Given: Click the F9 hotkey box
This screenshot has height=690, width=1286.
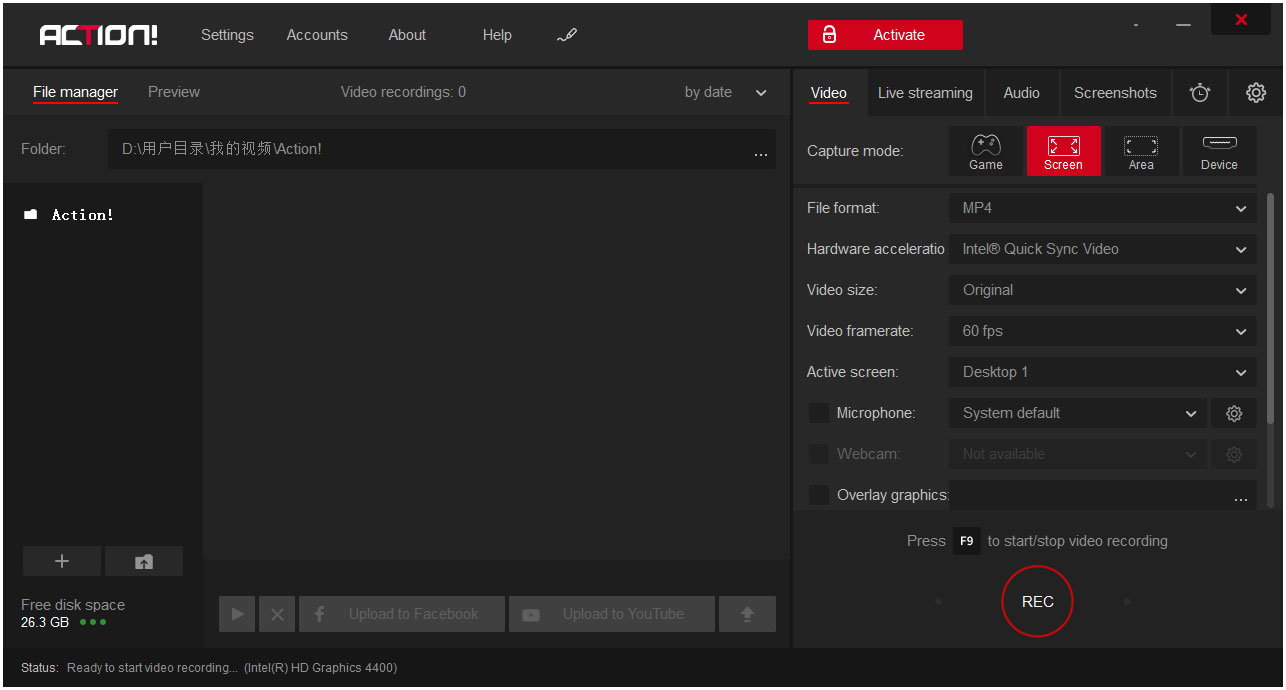Looking at the screenshot, I should point(966,541).
